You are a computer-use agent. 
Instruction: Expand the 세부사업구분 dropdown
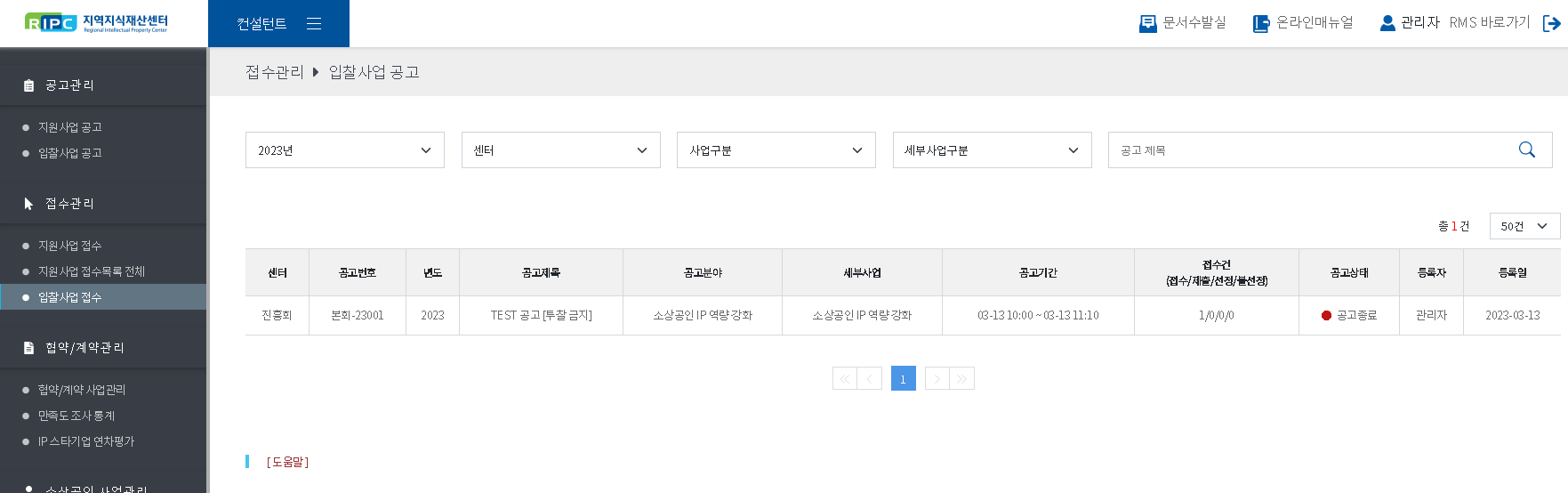(992, 150)
